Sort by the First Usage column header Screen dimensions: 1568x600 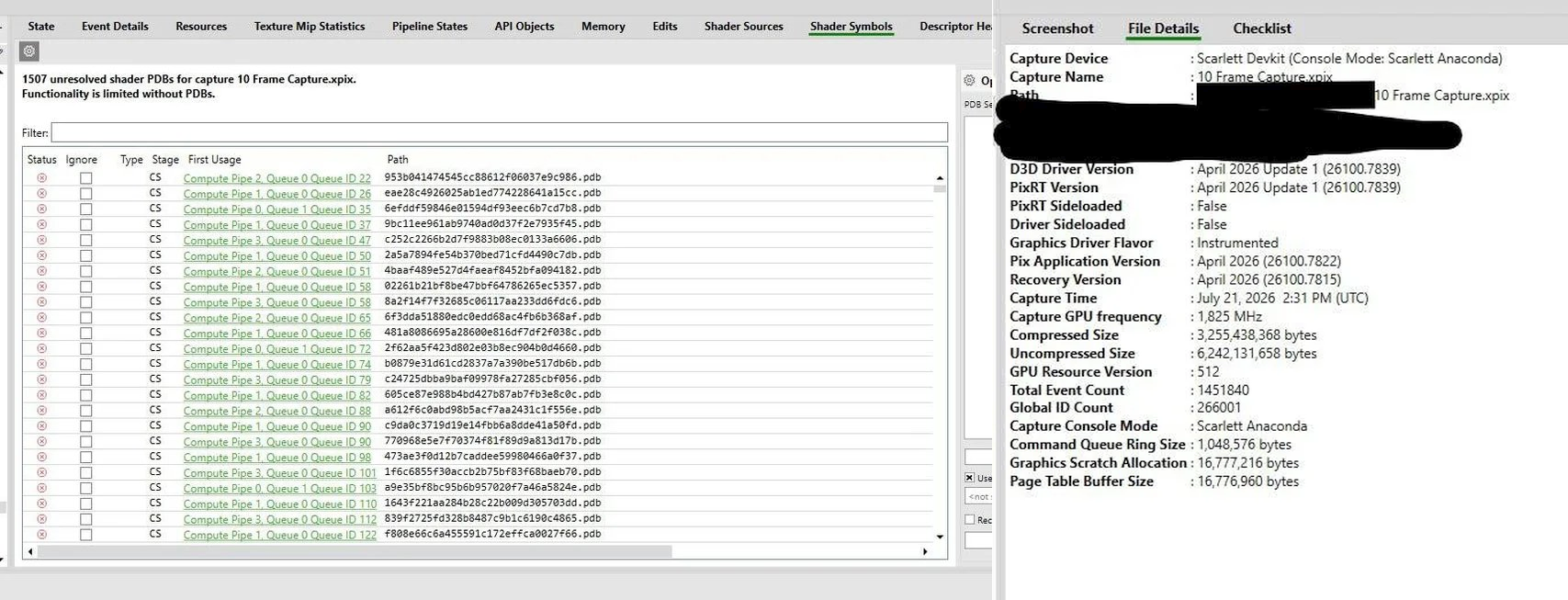click(214, 160)
